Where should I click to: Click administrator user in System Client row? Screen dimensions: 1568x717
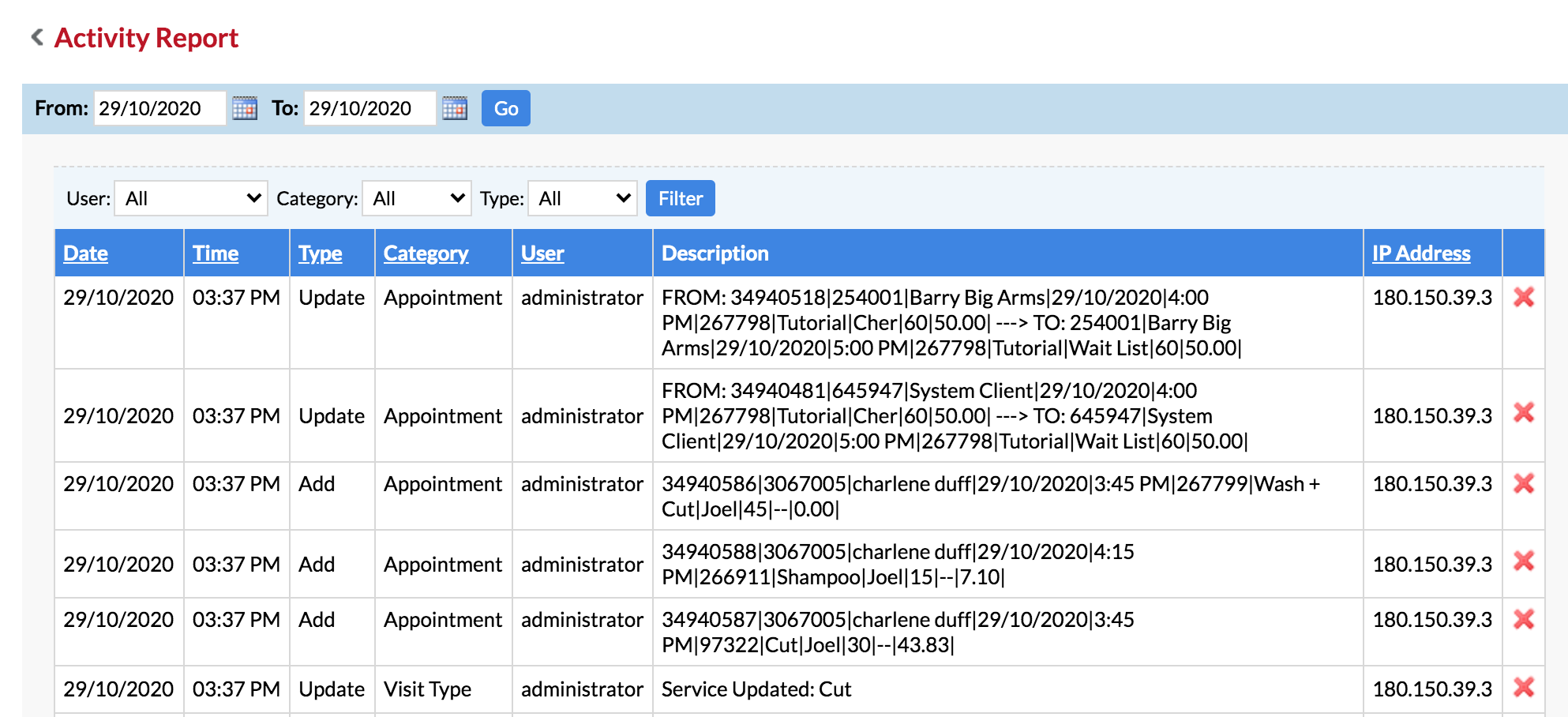tap(582, 416)
